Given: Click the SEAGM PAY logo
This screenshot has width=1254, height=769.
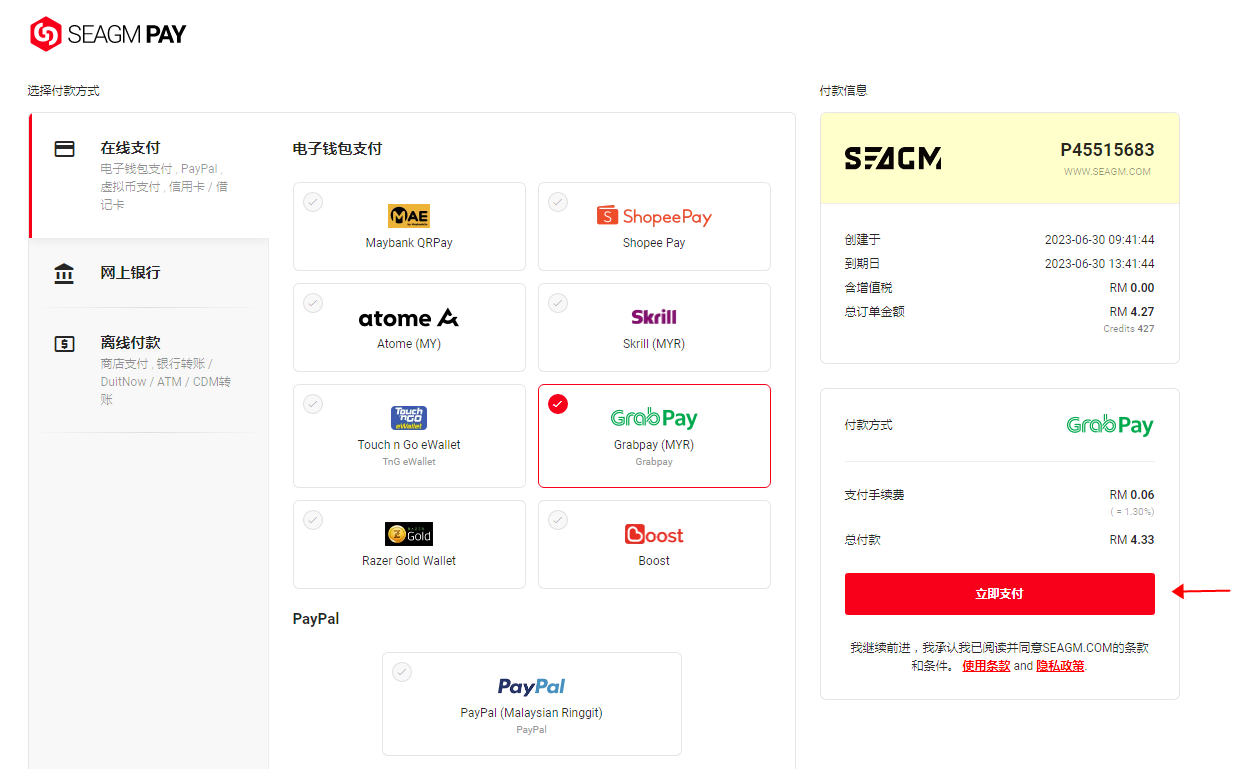Looking at the screenshot, I should [108, 34].
